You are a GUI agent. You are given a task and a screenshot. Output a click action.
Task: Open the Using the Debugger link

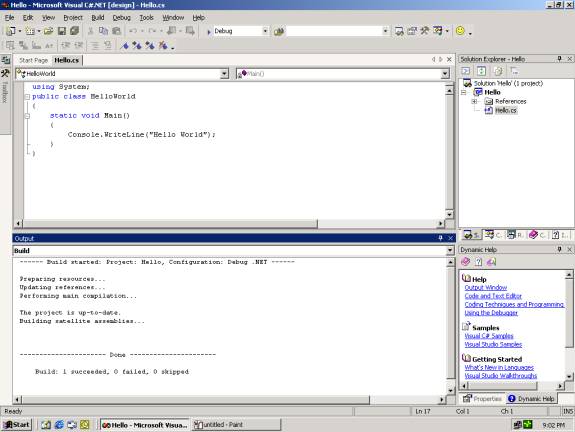click(x=491, y=313)
